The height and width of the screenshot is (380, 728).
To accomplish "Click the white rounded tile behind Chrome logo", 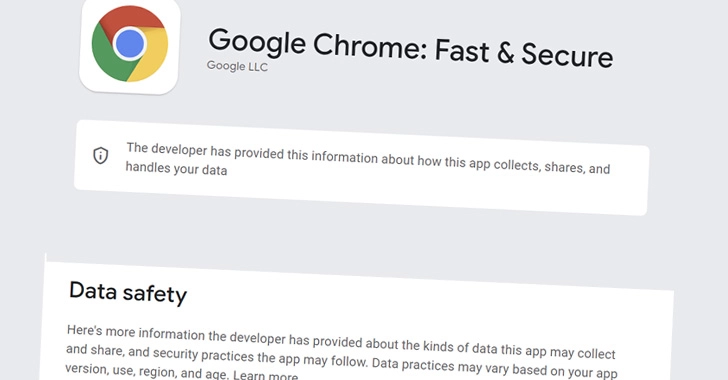I will point(130,44).
